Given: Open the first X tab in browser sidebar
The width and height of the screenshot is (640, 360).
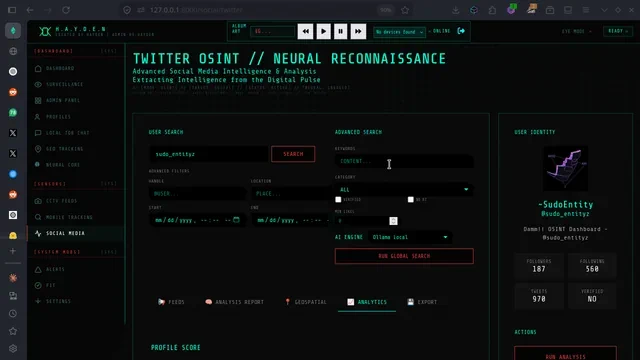Looking at the screenshot, I should [x=13, y=133].
